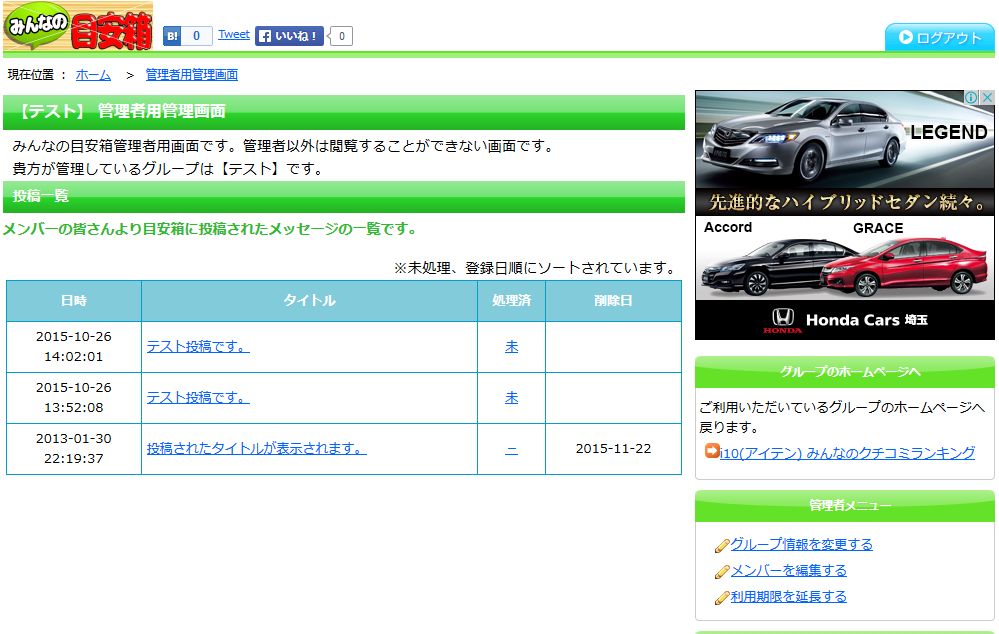Click pencil icon next to メンバーを編集する

[722, 572]
